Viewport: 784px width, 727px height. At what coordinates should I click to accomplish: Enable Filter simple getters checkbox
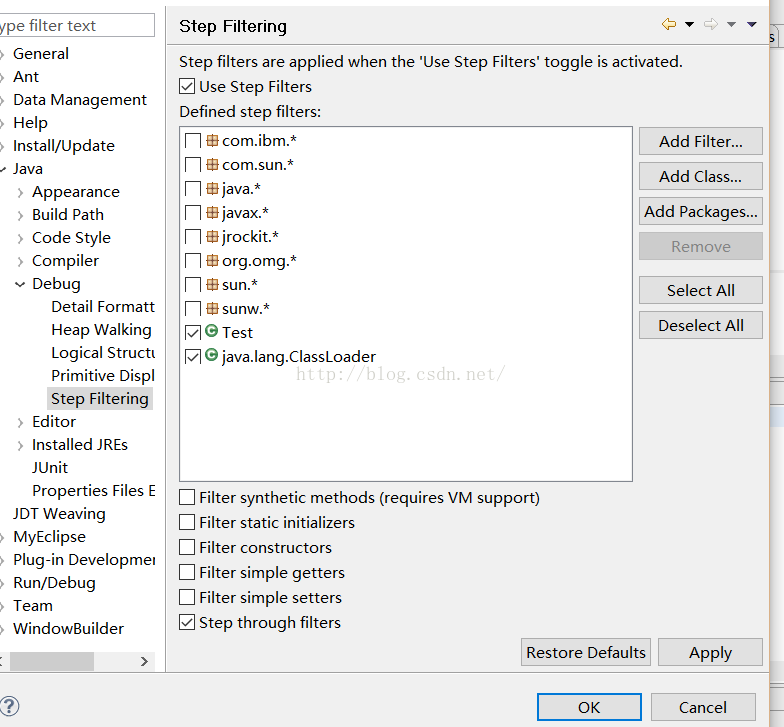(187, 572)
